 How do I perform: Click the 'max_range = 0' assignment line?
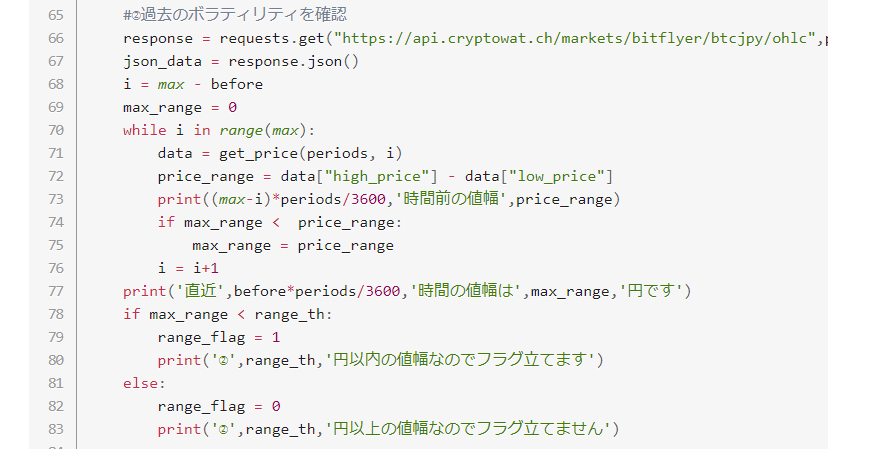[179, 107]
